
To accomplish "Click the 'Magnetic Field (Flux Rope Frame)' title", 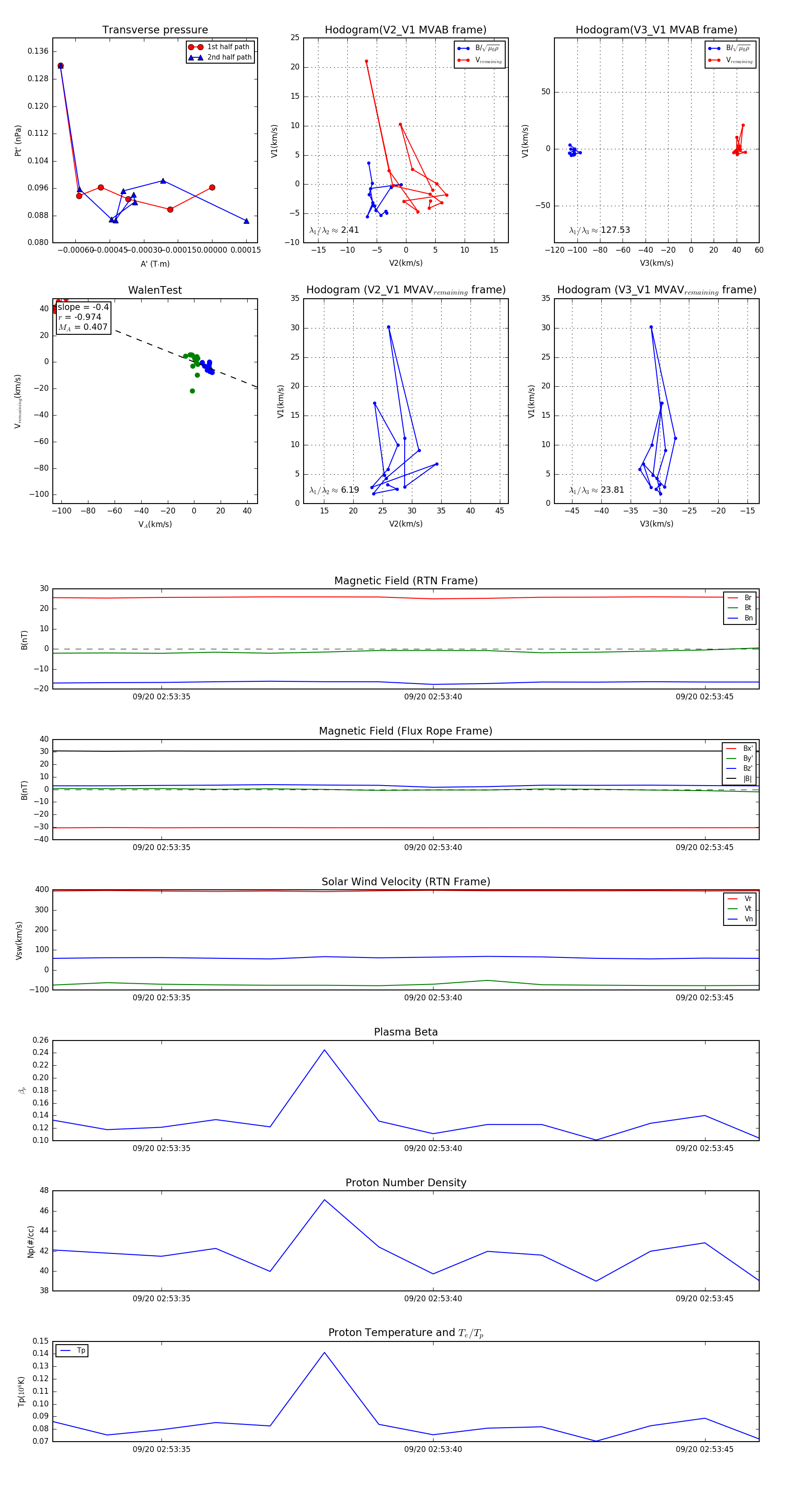I will [x=406, y=731].
